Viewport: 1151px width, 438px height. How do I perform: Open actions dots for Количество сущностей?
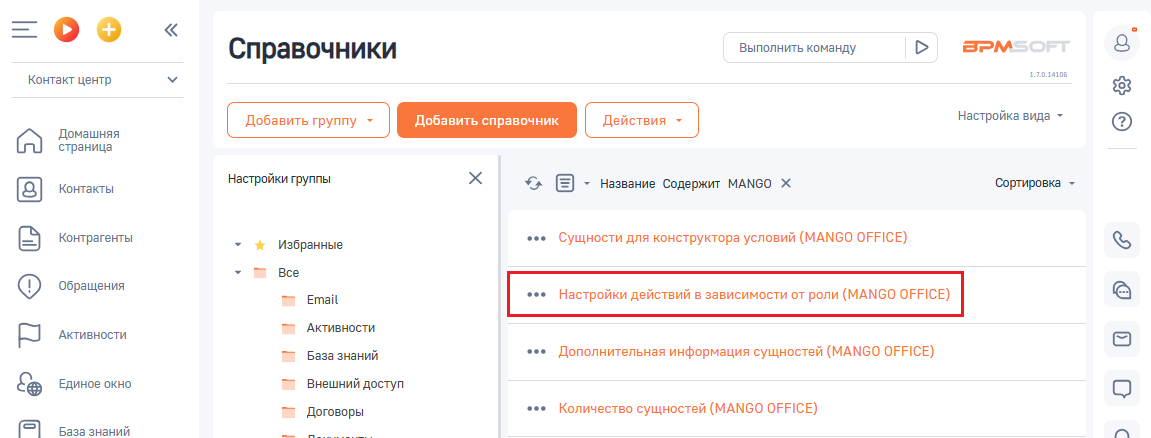pos(537,409)
